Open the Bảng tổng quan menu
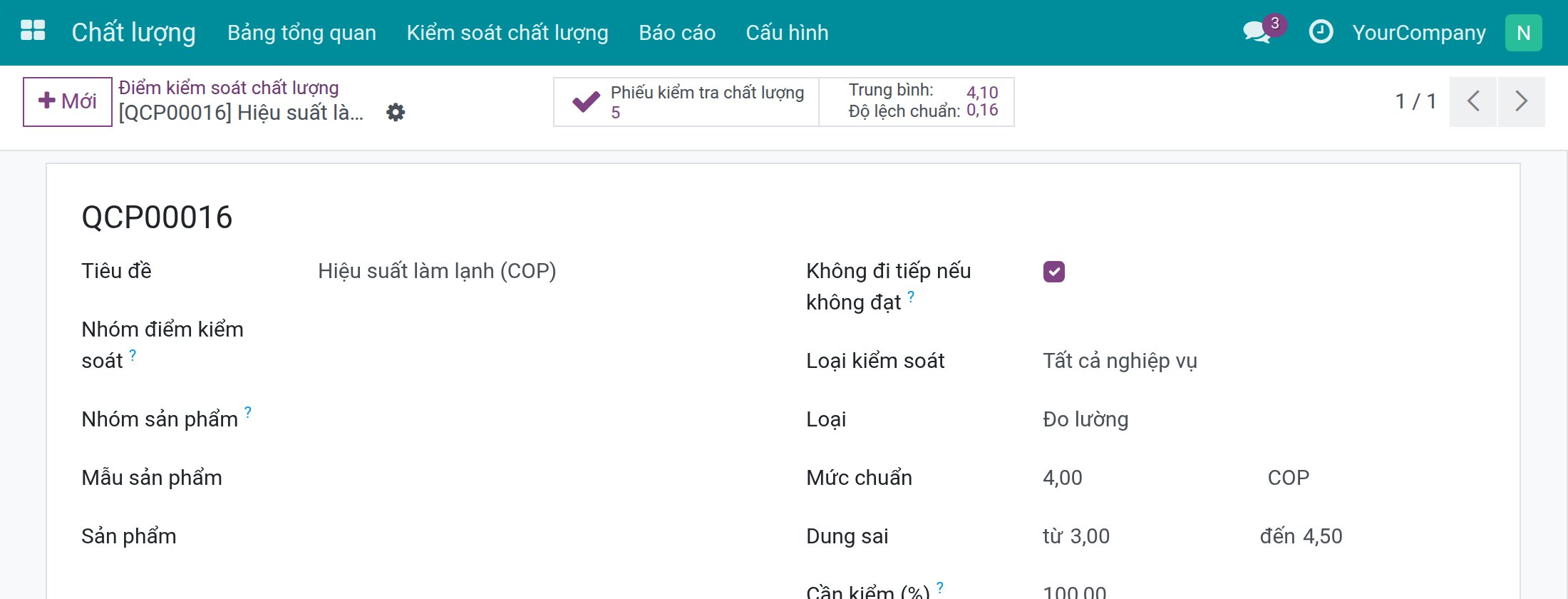The width and height of the screenshot is (1568, 599). pos(301,33)
